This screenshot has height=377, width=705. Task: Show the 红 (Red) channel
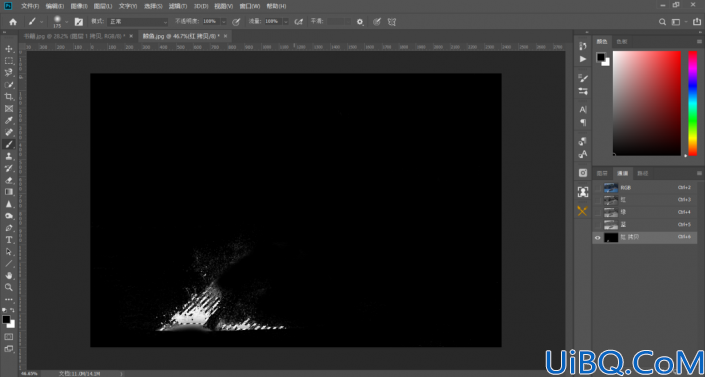point(598,200)
